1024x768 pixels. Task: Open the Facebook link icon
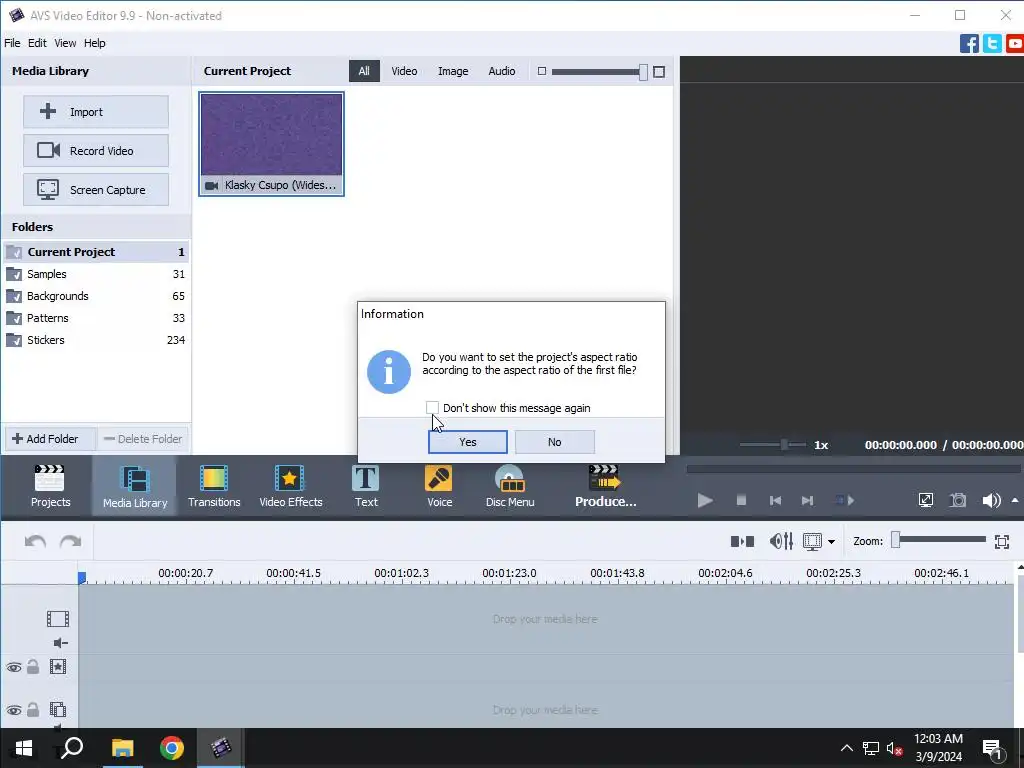pyautogui.click(x=969, y=44)
